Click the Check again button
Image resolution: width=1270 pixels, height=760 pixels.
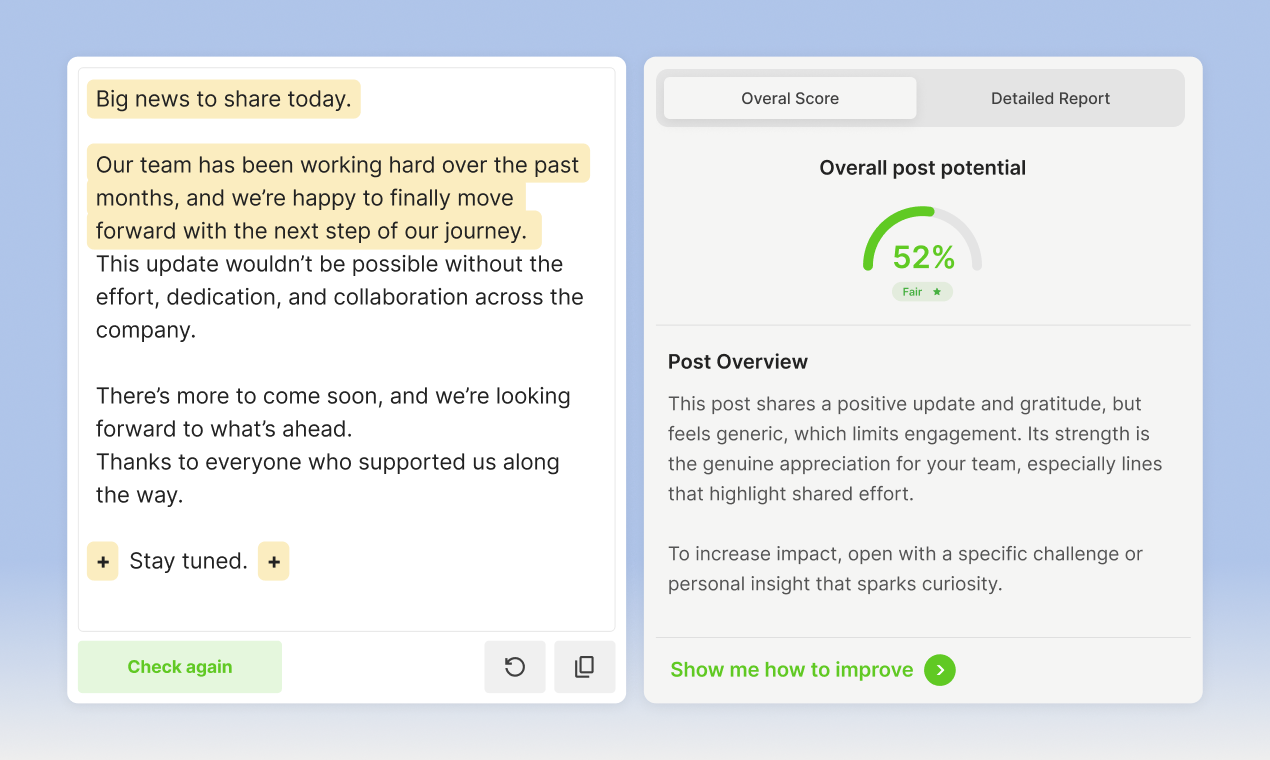(179, 666)
